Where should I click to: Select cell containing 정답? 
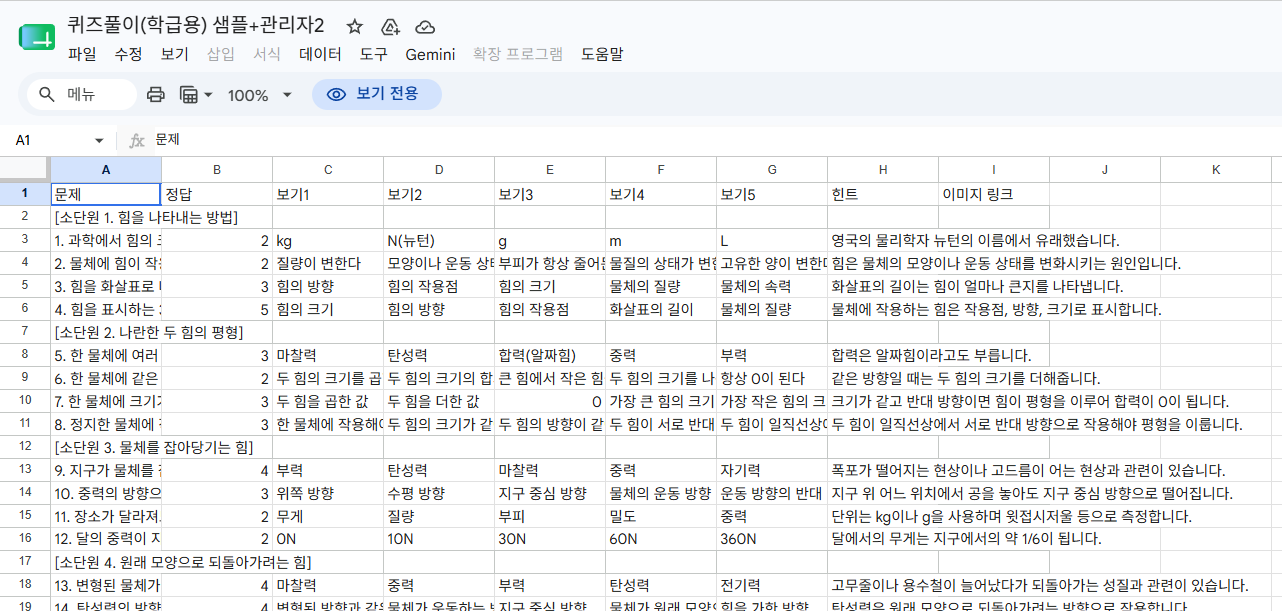(217, 194)
